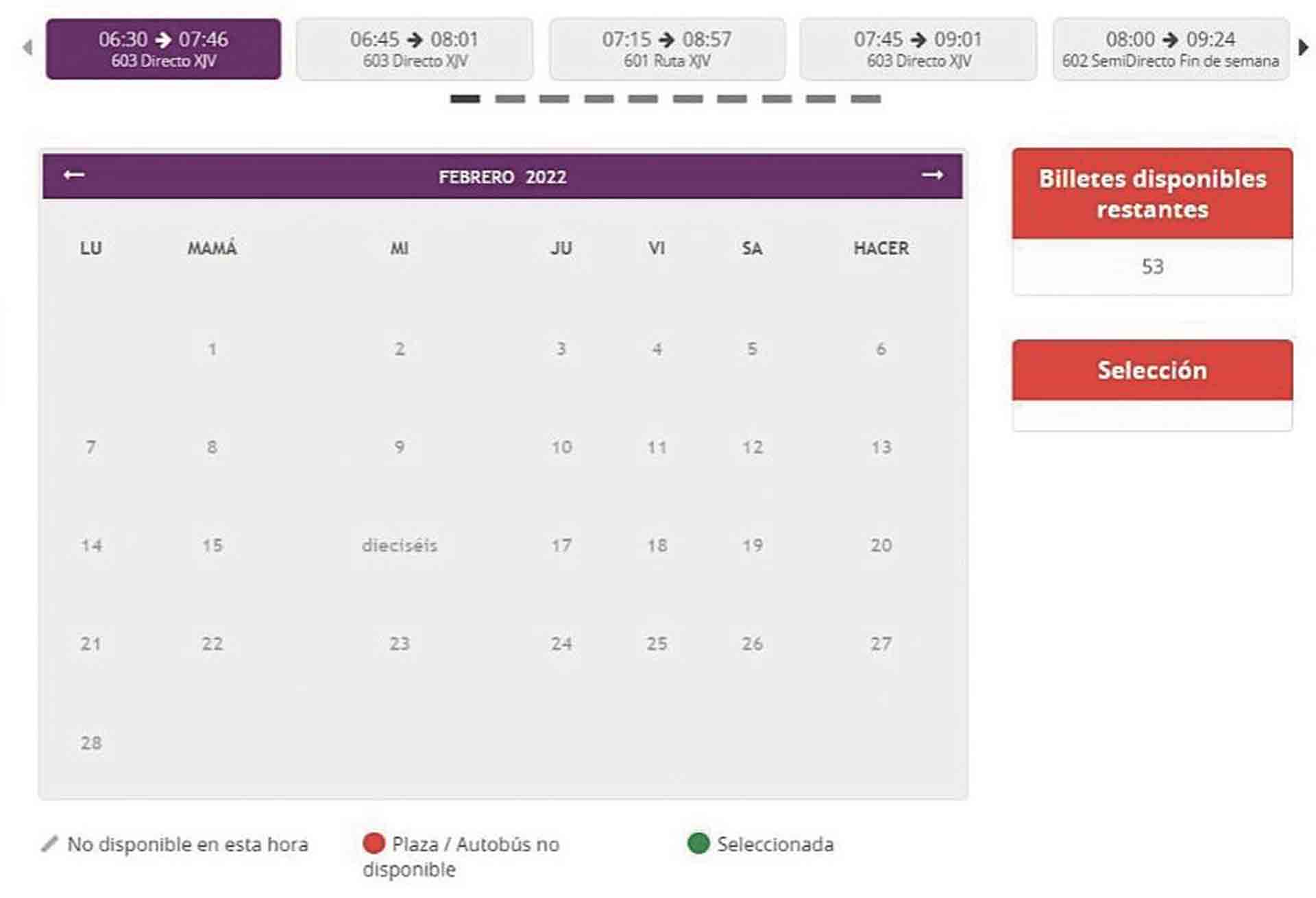
Task: Jump to last carousel page indicator
Action: (865, 99)
